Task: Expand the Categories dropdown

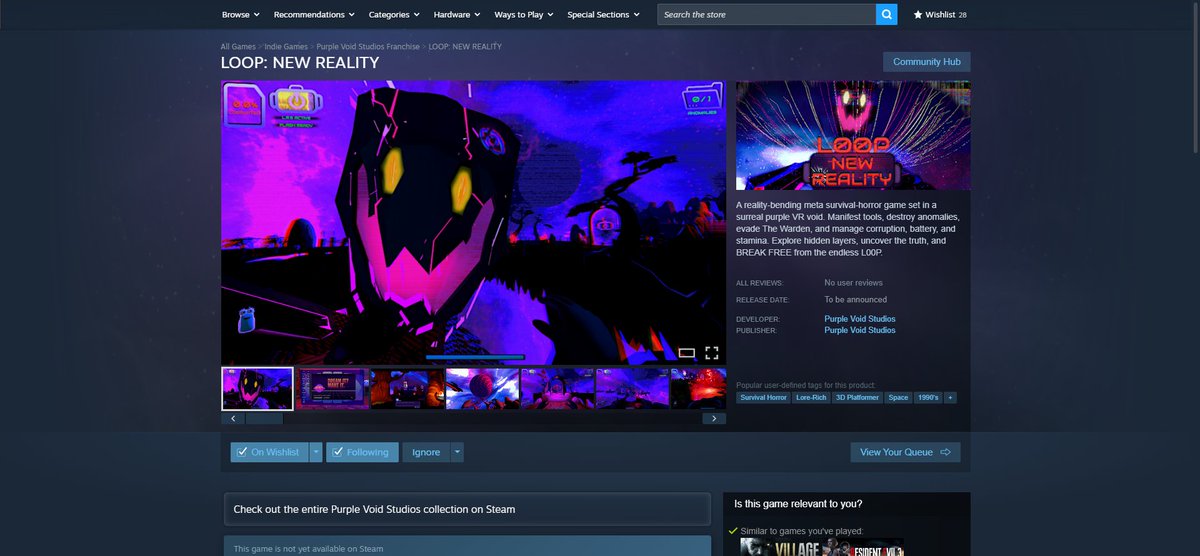Action: (395, 15)
